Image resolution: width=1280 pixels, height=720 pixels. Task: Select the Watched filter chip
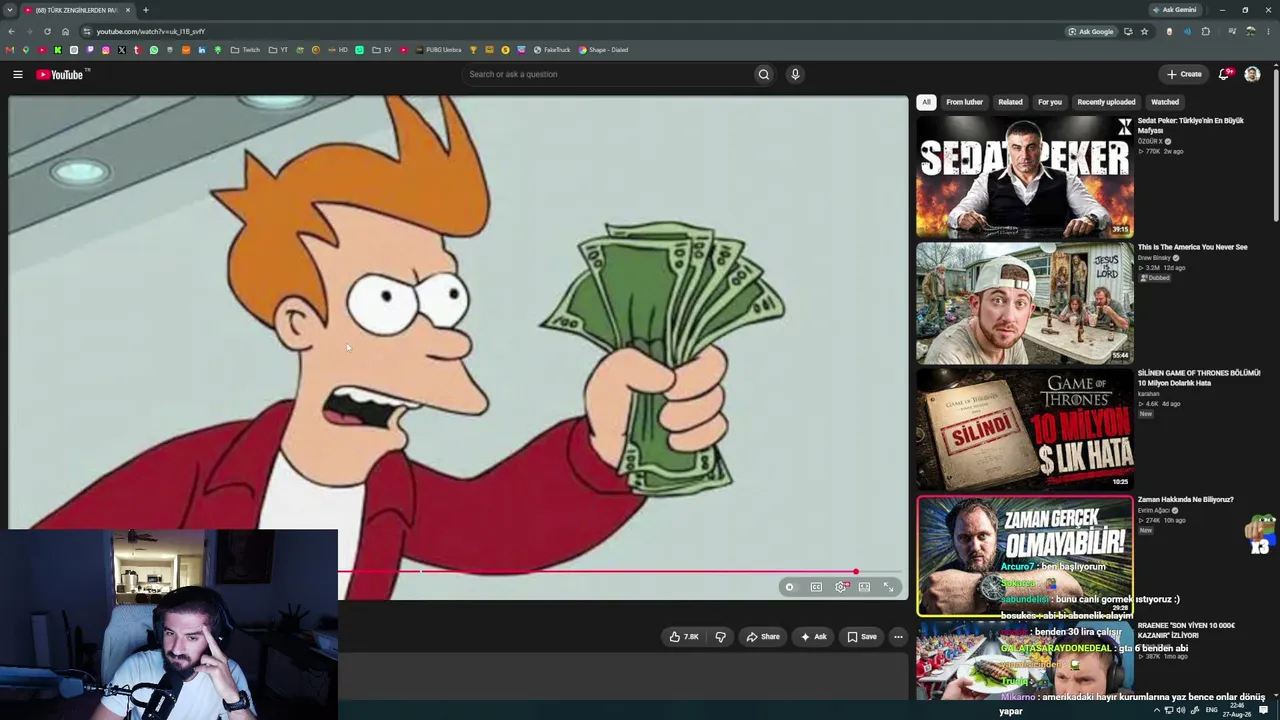pyautogui.click(x=1165, y=102)
